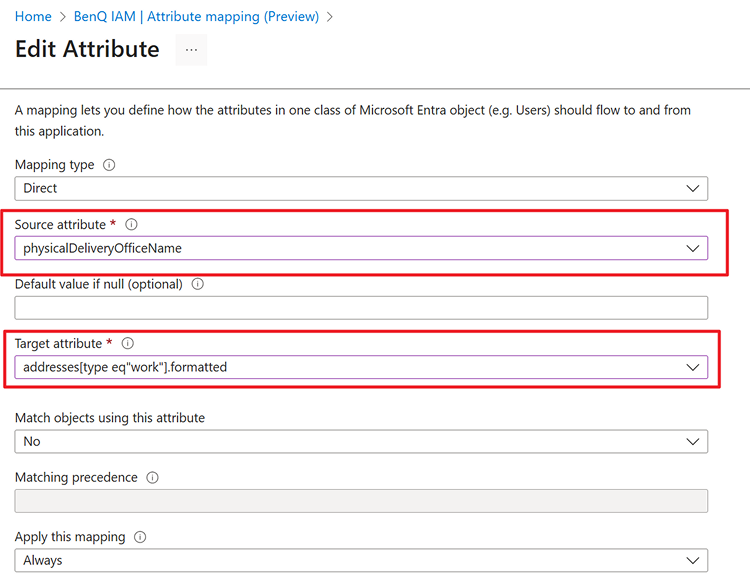Click the disabled Matching precedence field
The height and width of the screenshot is (587, 750).
pos(360,501)
